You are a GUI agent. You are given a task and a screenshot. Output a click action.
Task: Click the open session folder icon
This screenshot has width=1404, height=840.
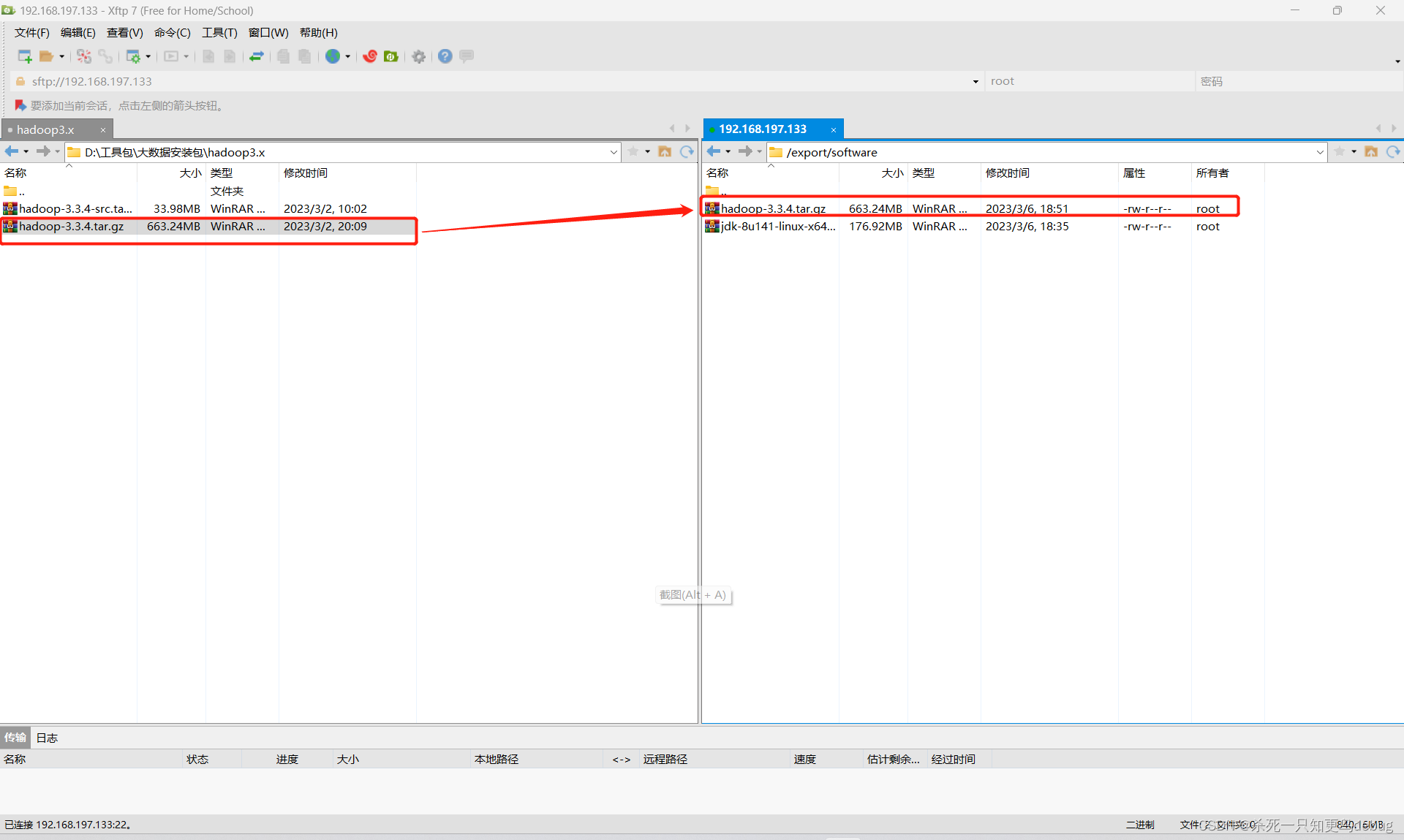[46, 56]
